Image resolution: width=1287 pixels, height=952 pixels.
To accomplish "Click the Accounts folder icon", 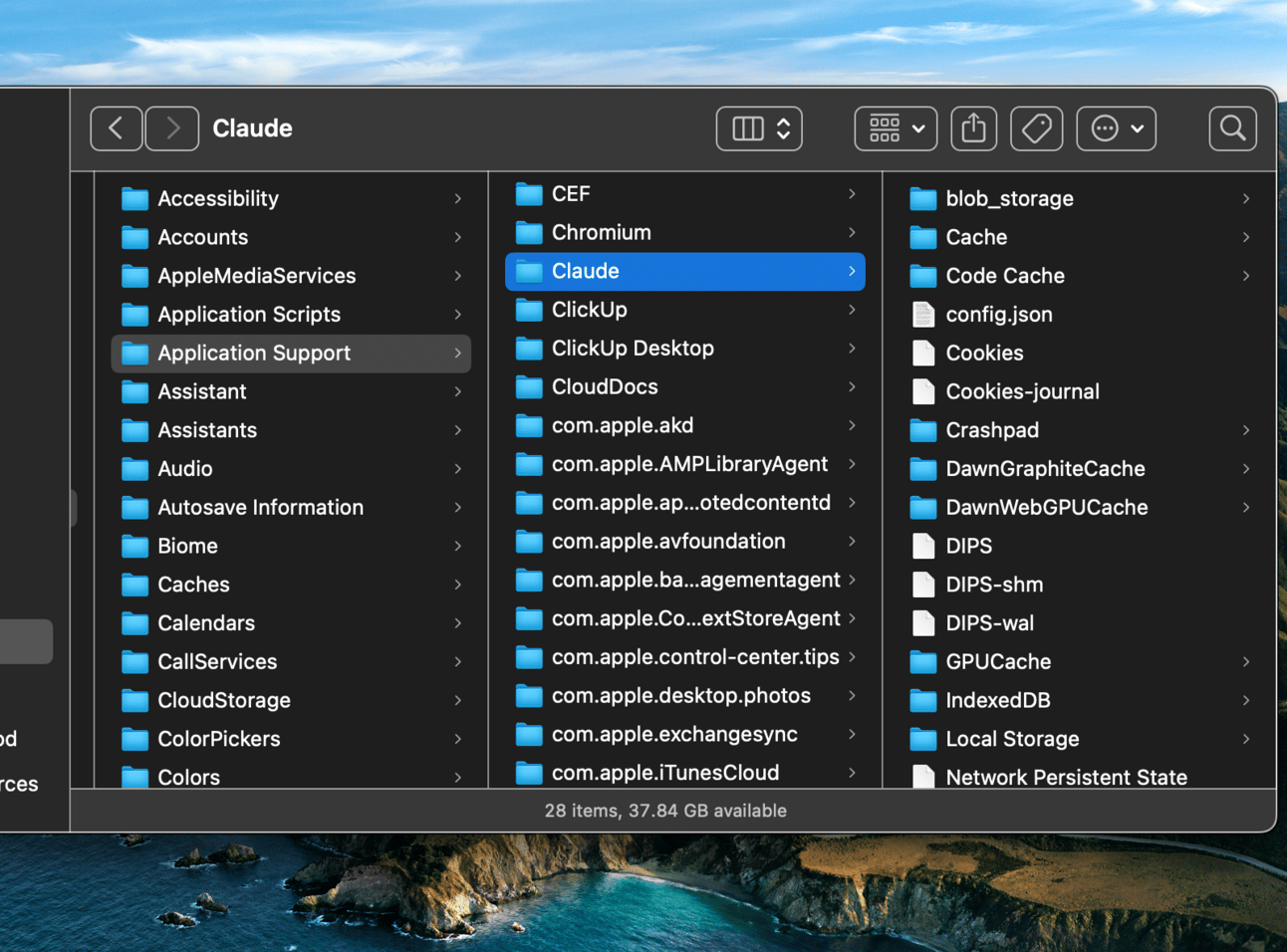I will [x=134, y=238].
